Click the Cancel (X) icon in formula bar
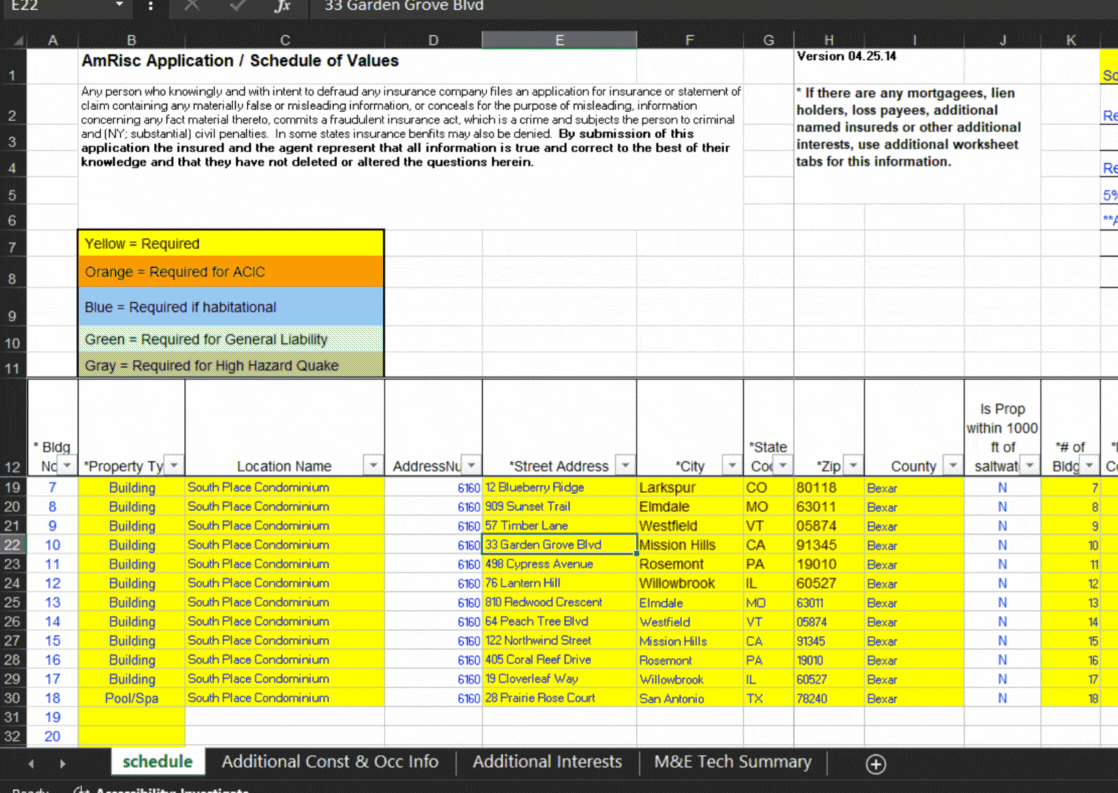This screenshot has height=793, width=1118. (192, 6)
